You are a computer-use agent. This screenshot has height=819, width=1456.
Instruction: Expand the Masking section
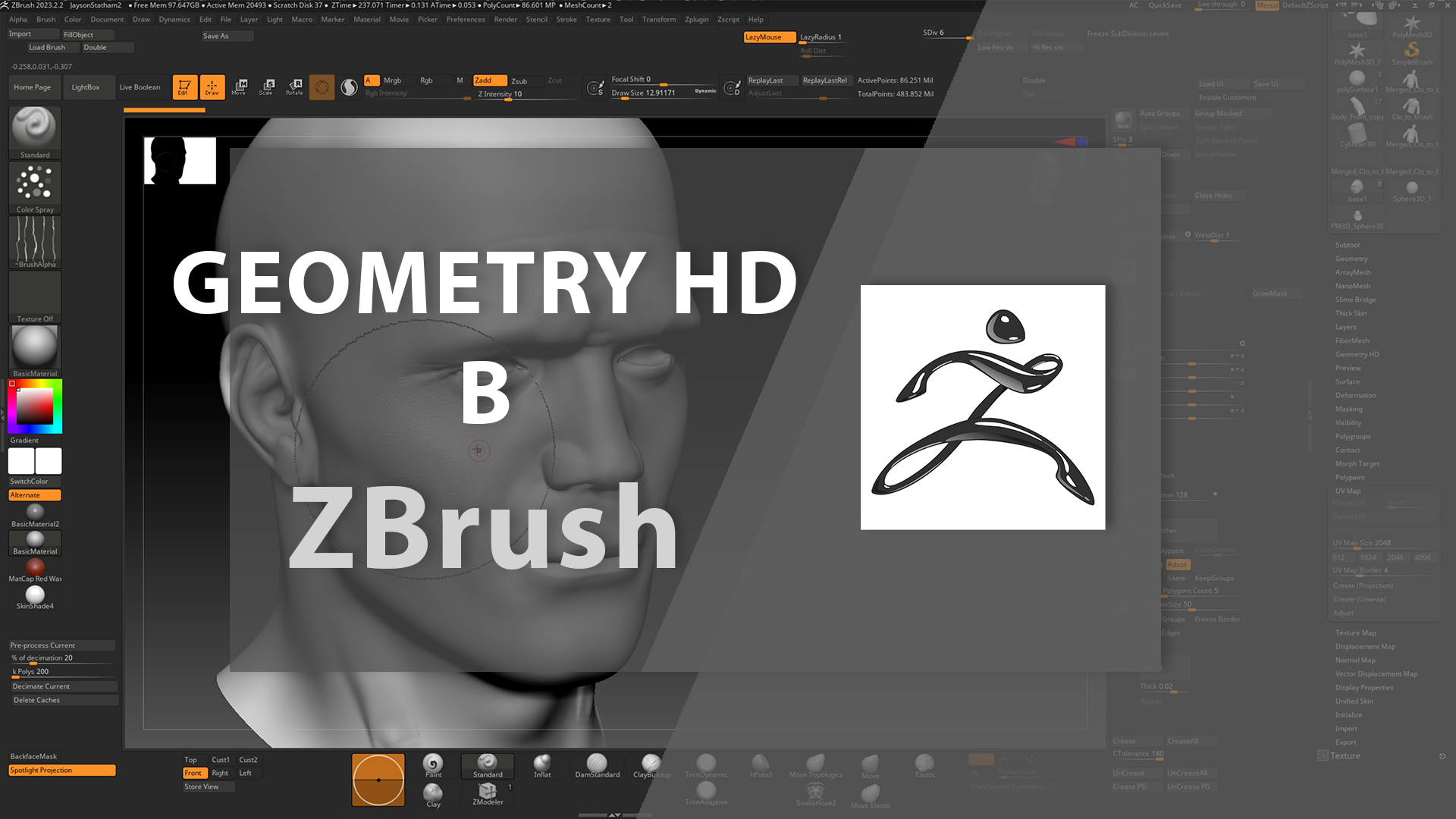[x=1348, y=409]
